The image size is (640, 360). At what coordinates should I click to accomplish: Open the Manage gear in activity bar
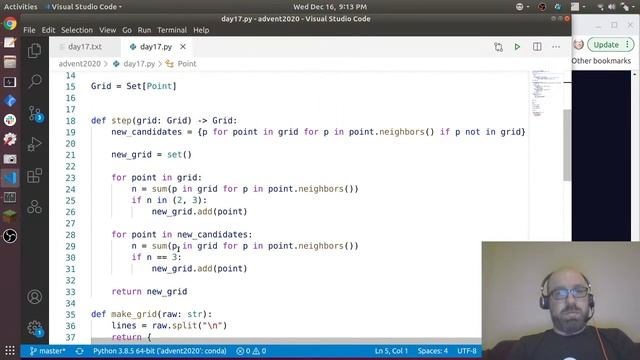[35, 328]
